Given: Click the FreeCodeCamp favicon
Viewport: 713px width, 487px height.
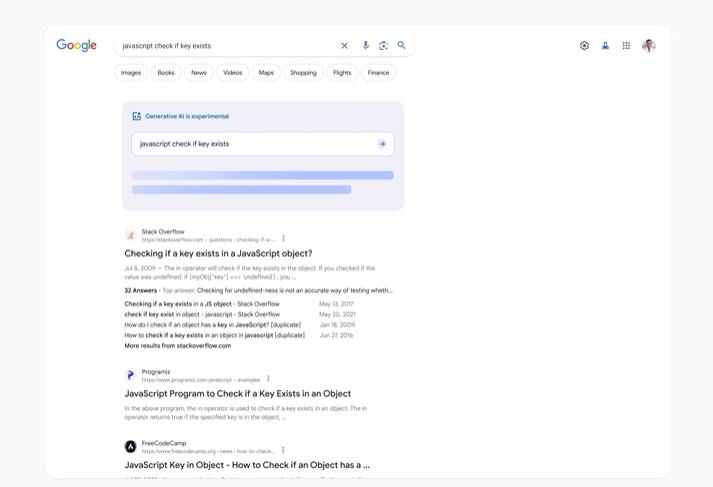Looking at the screenshot, I should click(131, 447).
